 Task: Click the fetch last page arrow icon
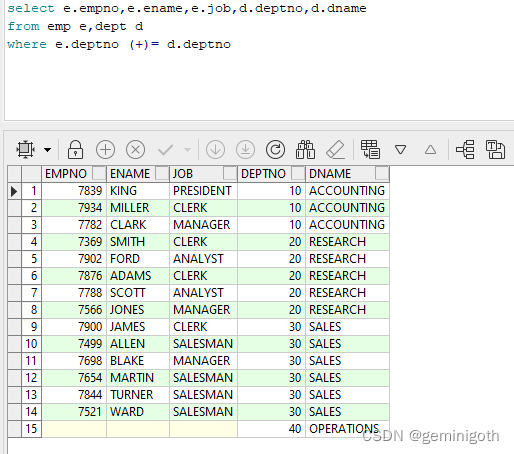click(245, 149)
